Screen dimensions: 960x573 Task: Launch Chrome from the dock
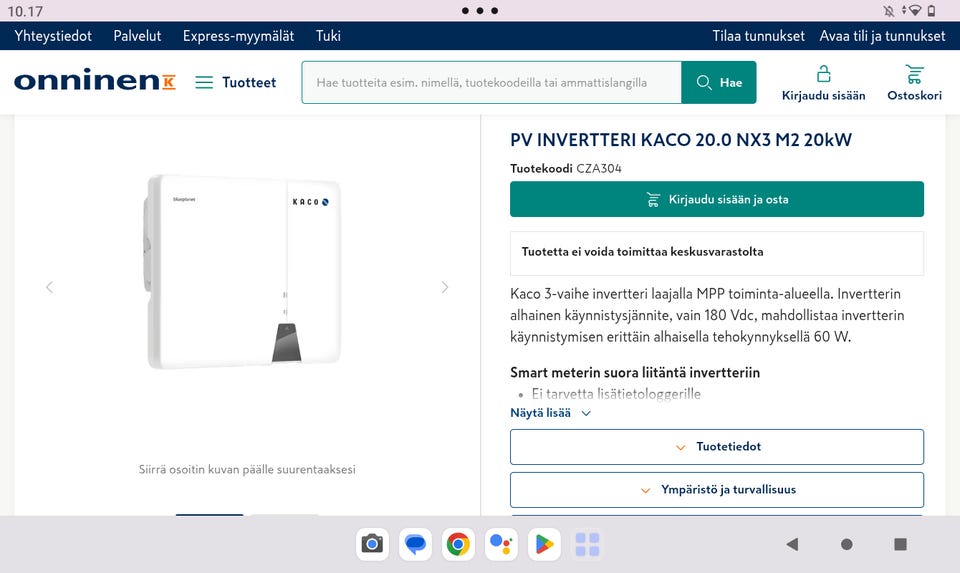coord(458,544)
